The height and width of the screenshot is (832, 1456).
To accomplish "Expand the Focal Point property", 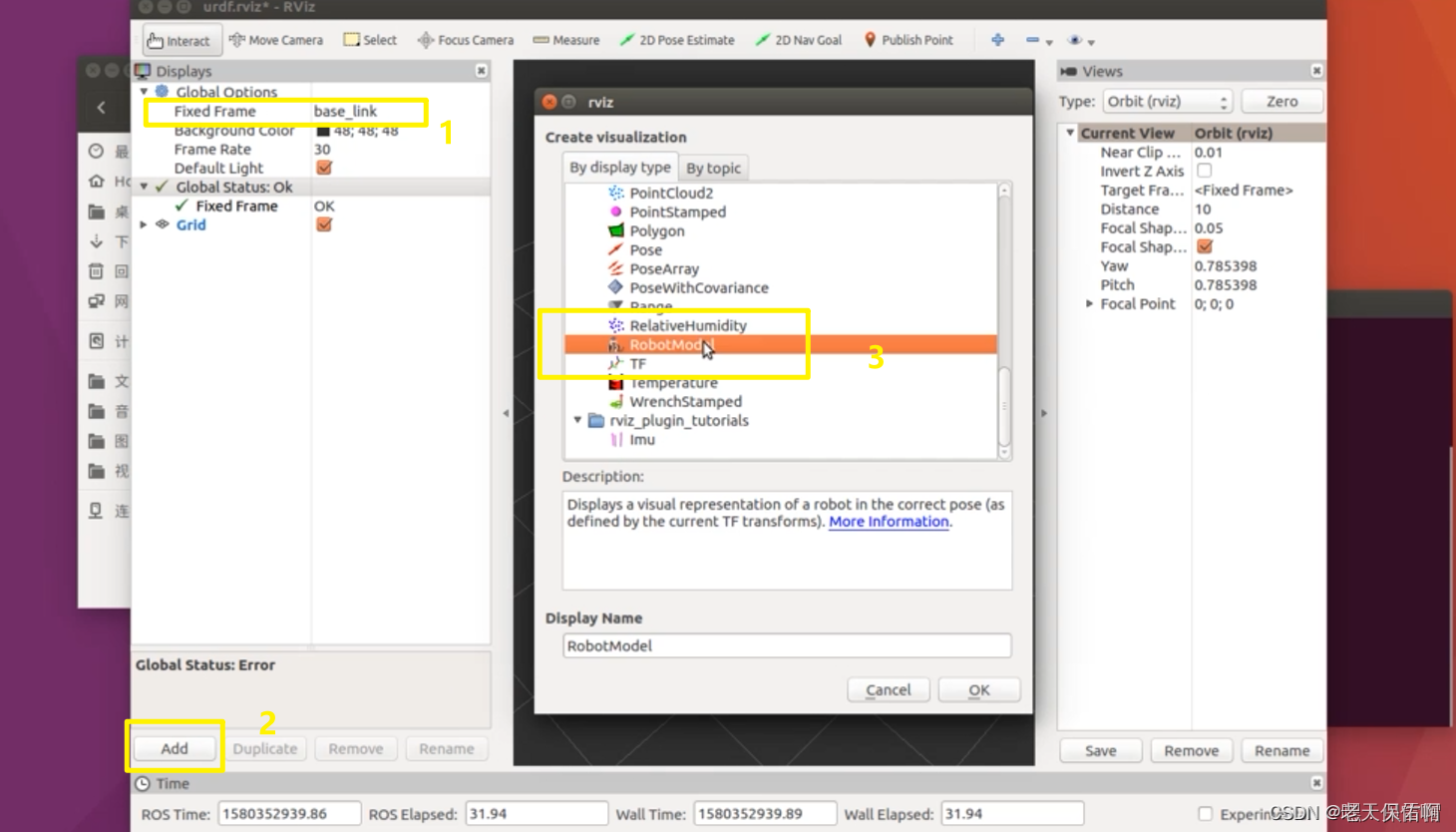I will [x=1089, y=303].
